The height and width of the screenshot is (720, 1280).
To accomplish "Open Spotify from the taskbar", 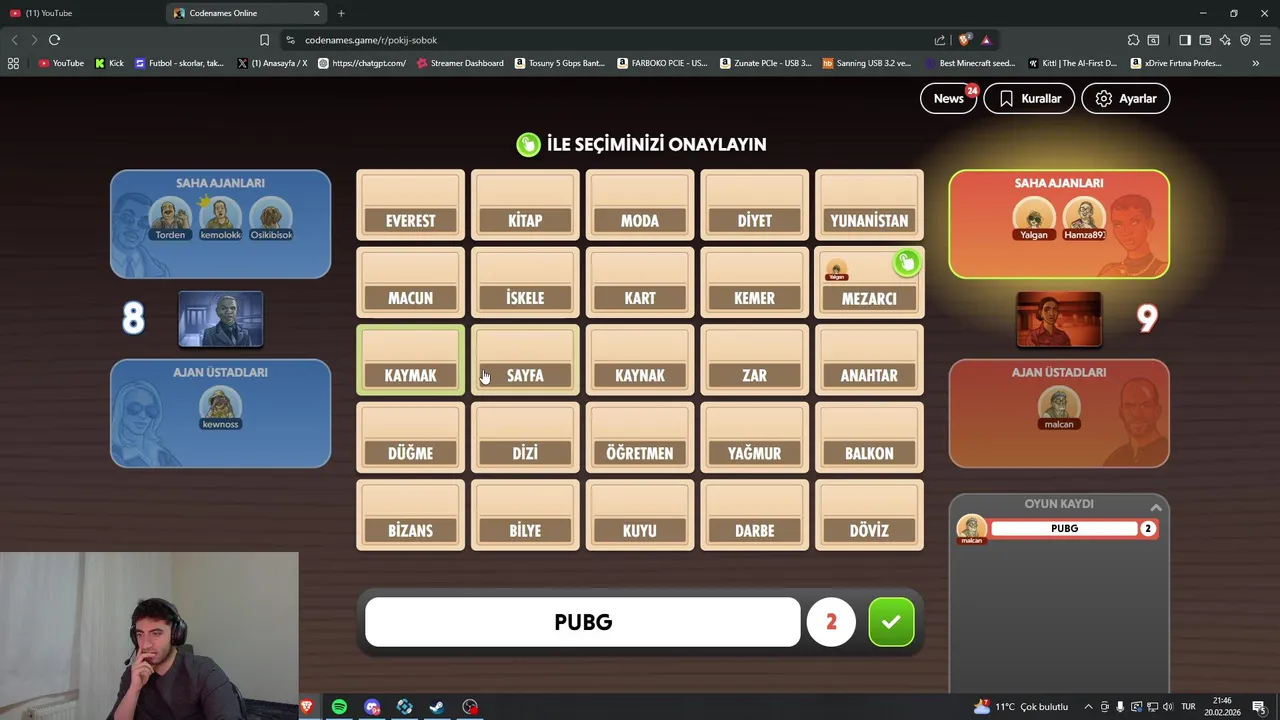I will 339,707.
